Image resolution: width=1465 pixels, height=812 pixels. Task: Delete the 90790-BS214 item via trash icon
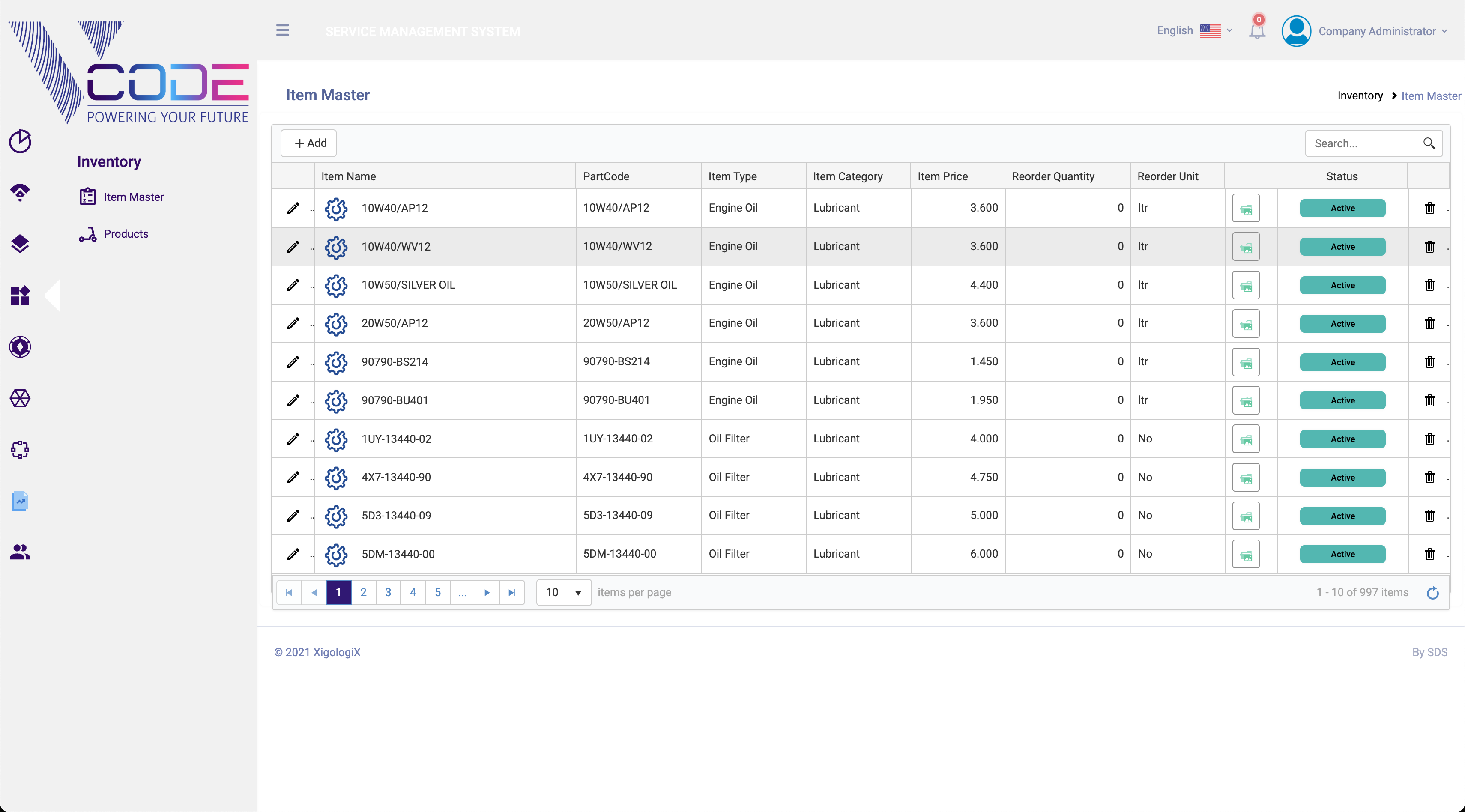pos(1429,362)
